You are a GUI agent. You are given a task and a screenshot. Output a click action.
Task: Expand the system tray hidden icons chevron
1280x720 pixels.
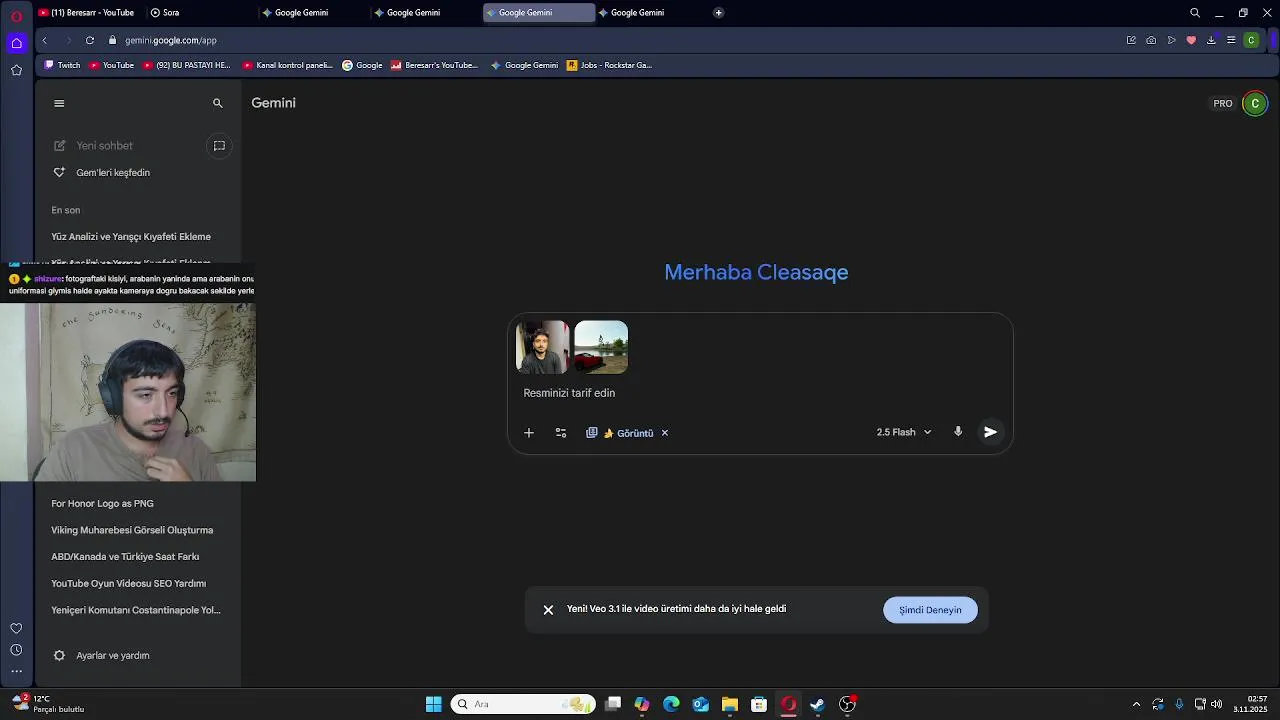click(1136, 704)
